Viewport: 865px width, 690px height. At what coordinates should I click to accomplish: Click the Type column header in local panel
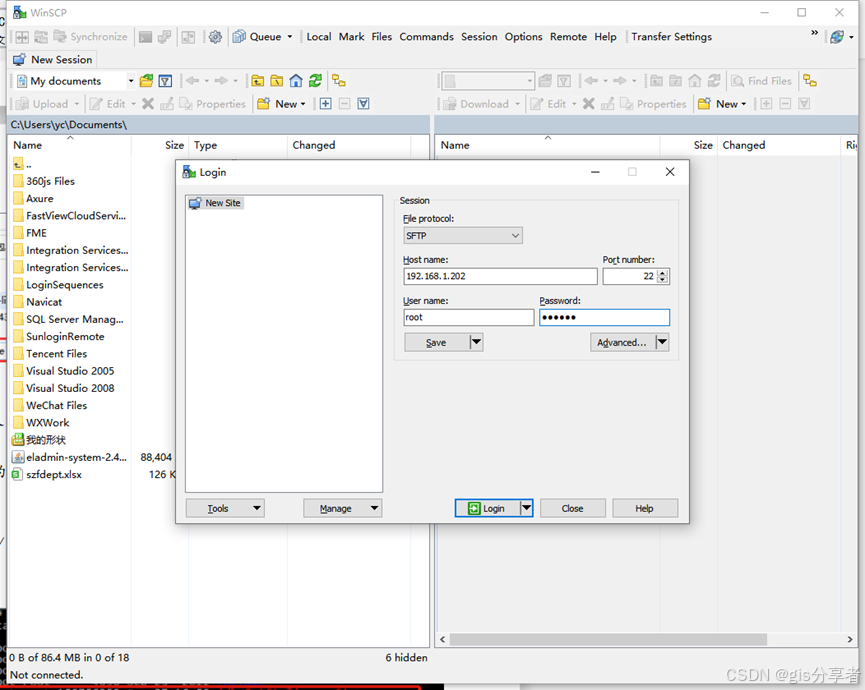(238, 145)
